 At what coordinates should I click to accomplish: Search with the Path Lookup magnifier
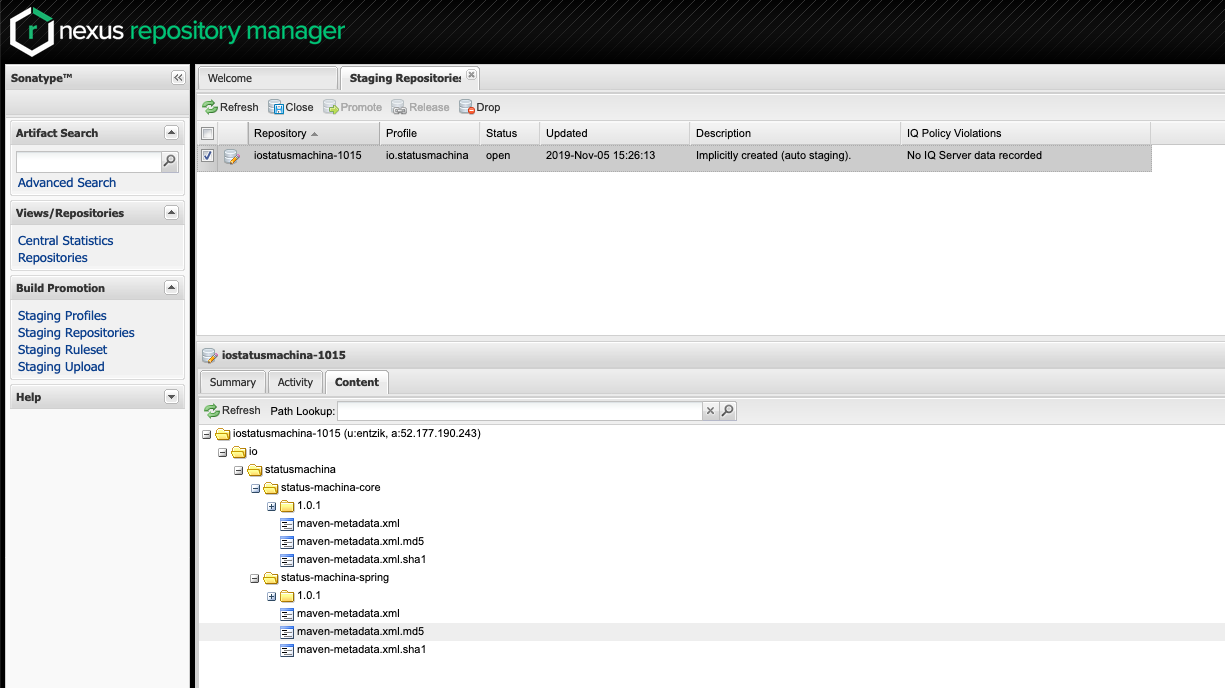click(x=728, y=411)
